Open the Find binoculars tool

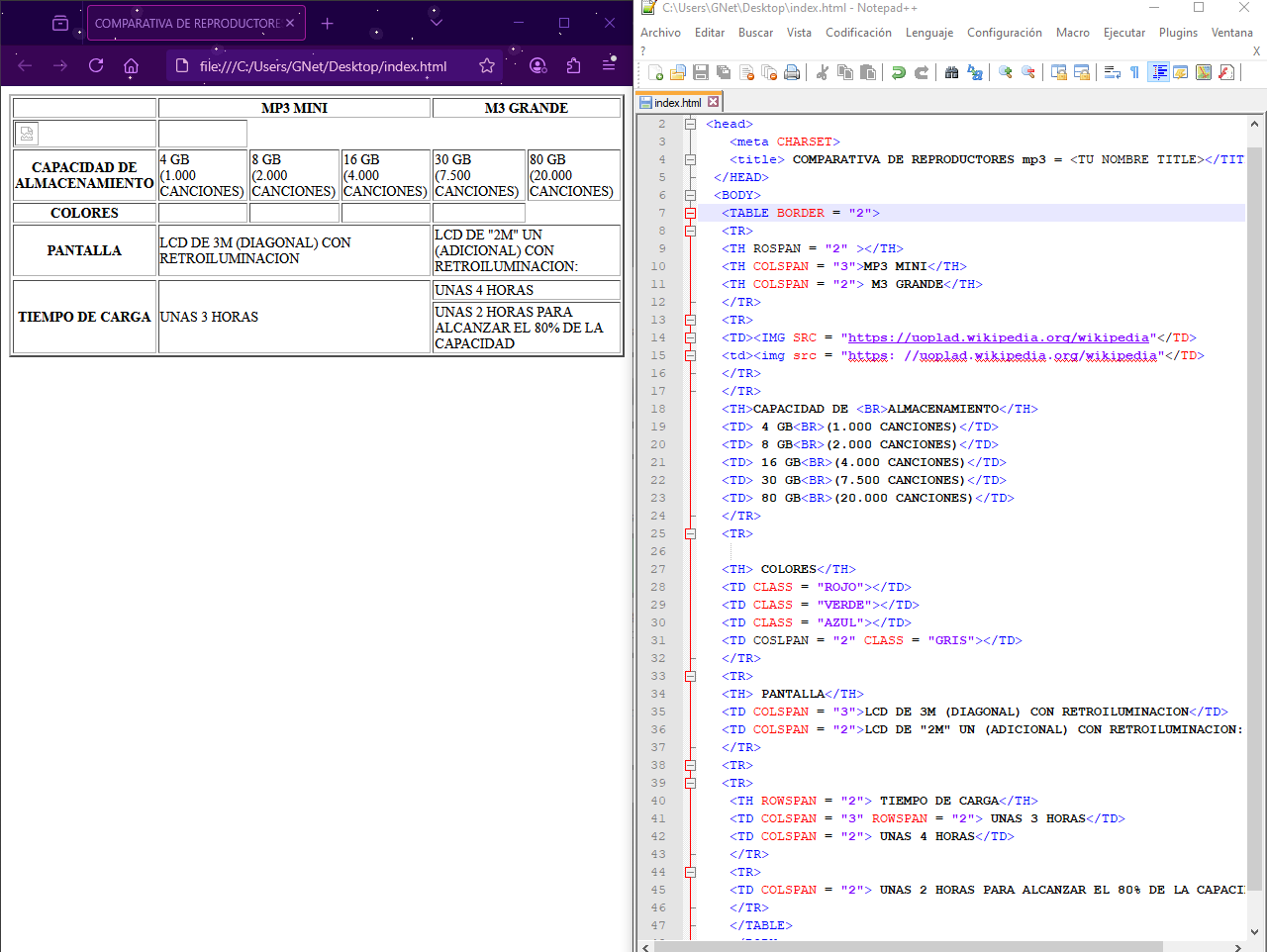point(951,72)
